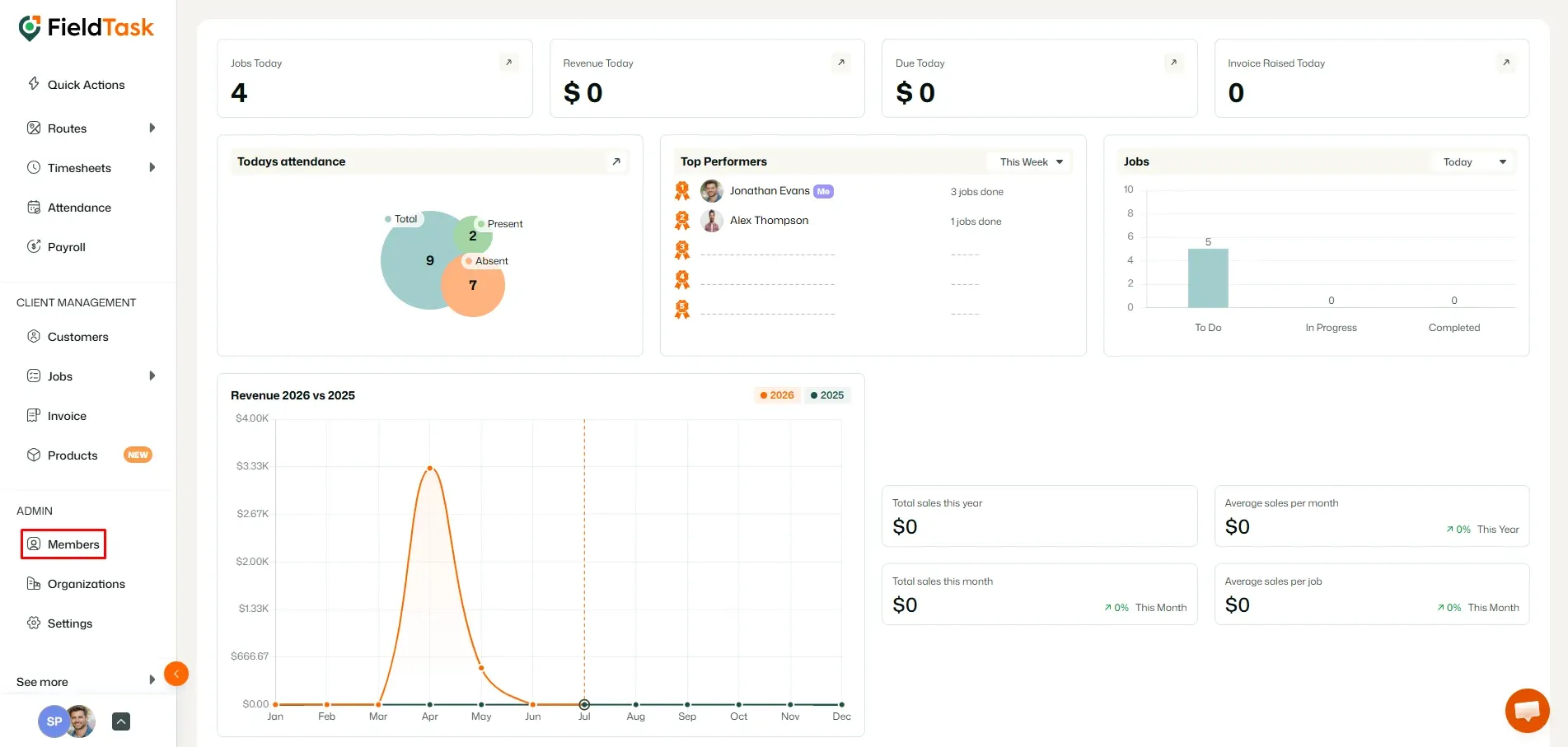The image size is (1568, 747).
Task: Click the first place rank badge
Action: [x=682, y=191]
